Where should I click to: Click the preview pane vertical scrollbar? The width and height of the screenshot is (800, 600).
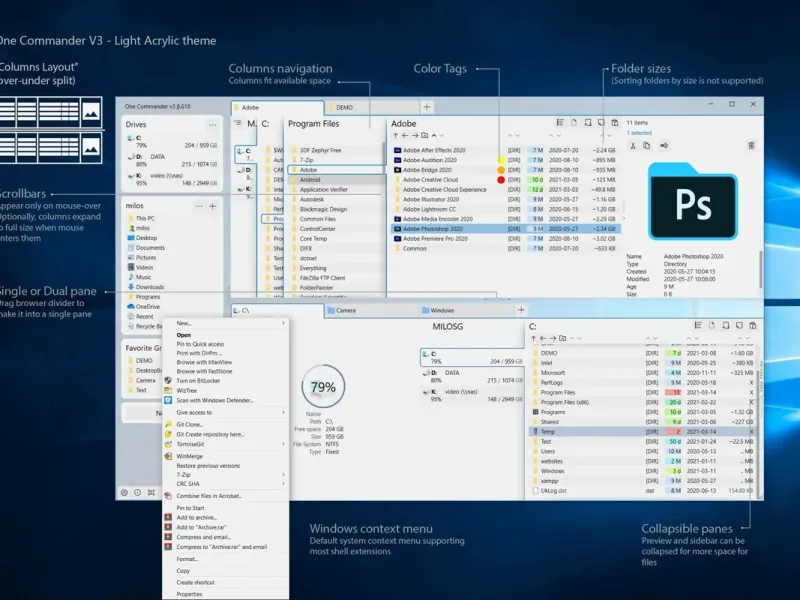click(x=760, y=270)
